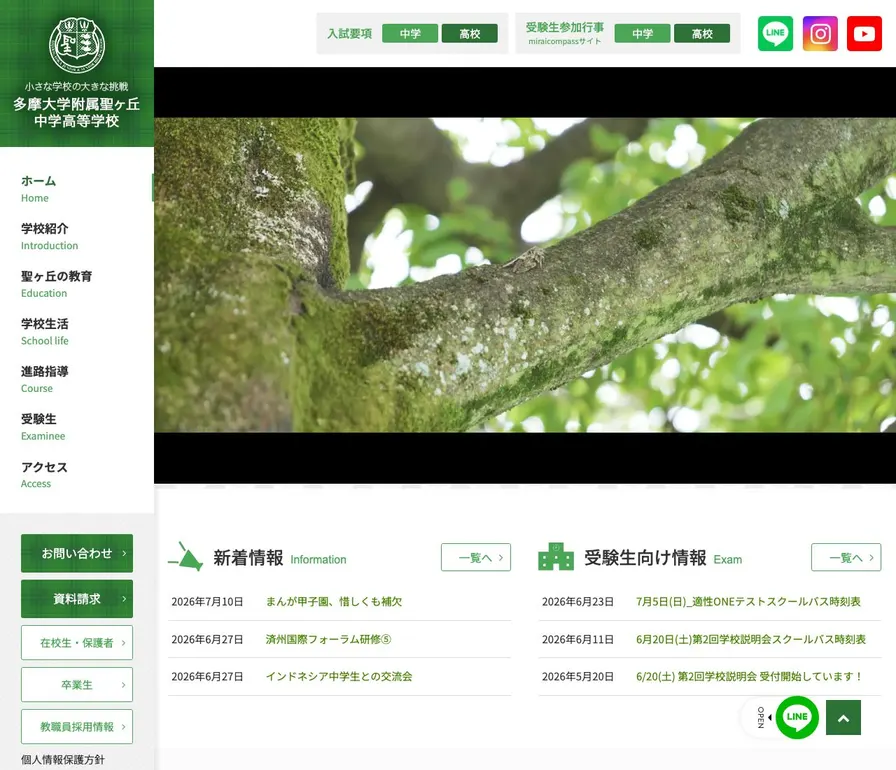Open 6/20(土) 第2回学校説明会 受付開始 link
896x770 pixels.
(749, 676)
